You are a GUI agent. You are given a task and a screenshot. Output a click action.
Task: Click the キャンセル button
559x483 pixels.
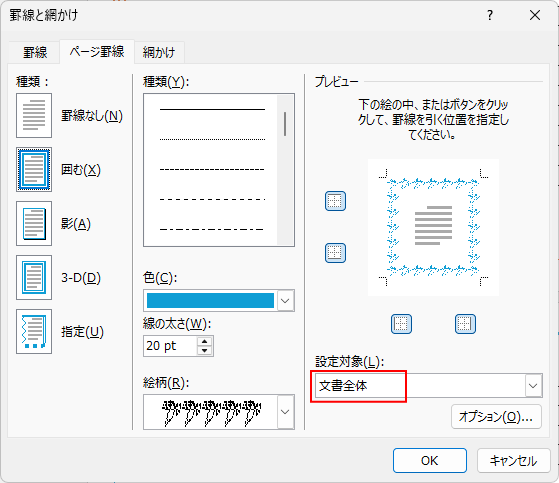click(514, 461)
